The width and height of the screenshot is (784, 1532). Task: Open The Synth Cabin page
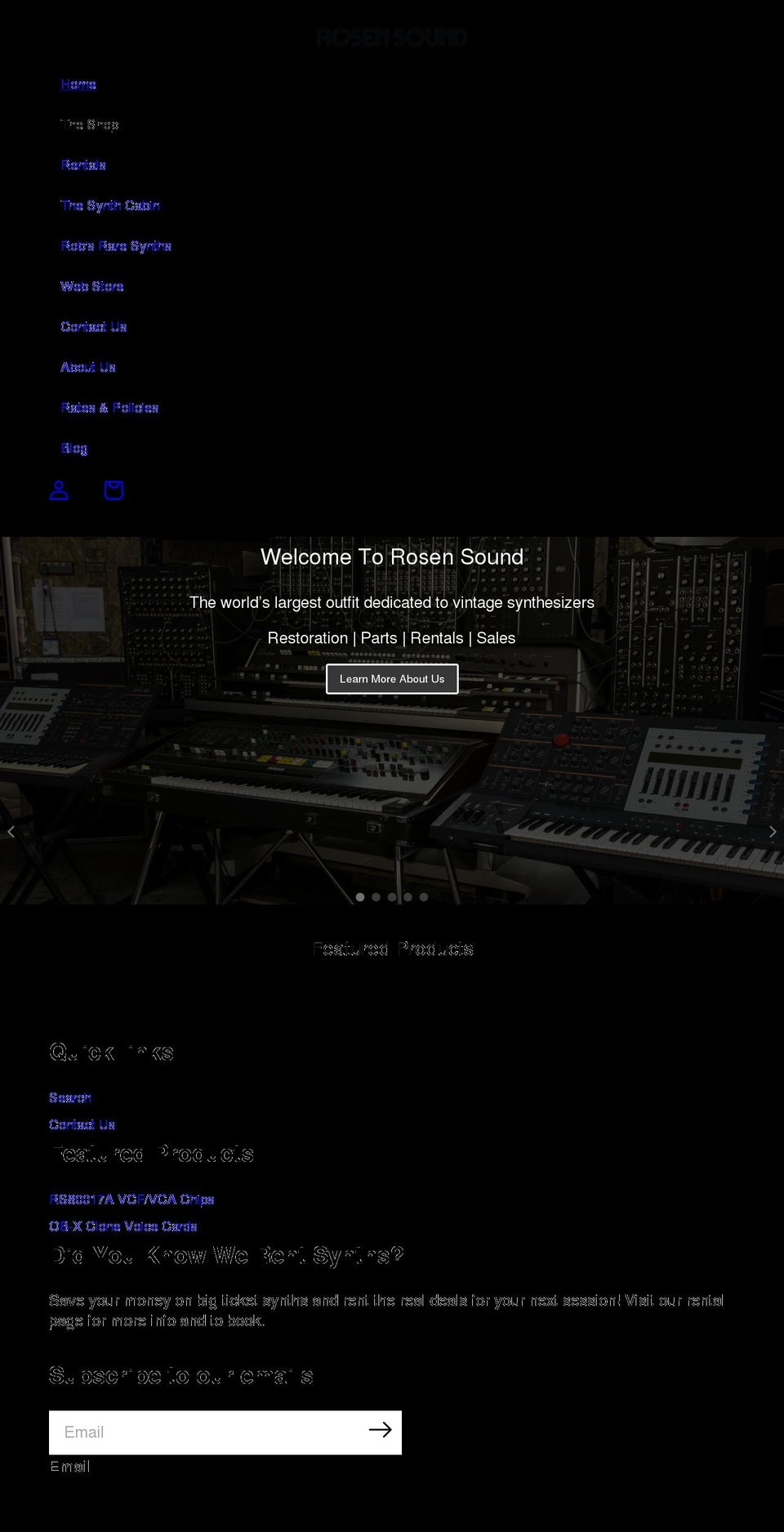coord(110,205)
